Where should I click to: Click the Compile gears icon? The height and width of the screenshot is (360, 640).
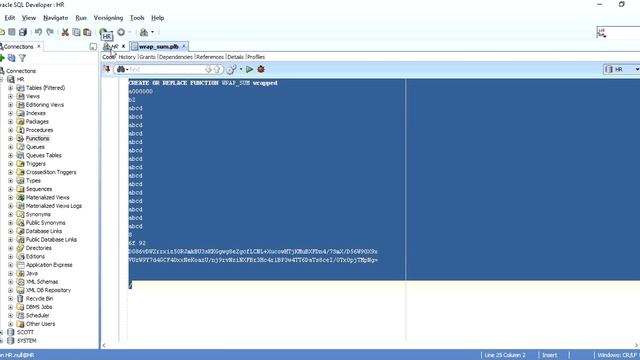click(231, 69)
